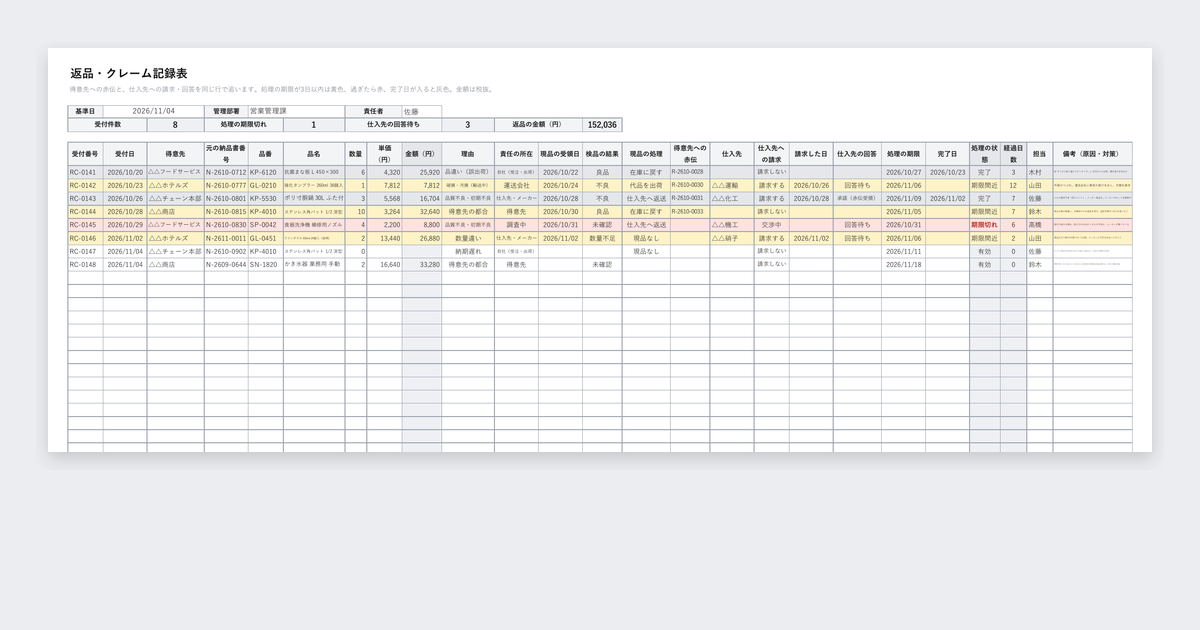The image size is (1200, 630).
Task: Select the 仕入先の回答待ち summary label
Action: 393,125
